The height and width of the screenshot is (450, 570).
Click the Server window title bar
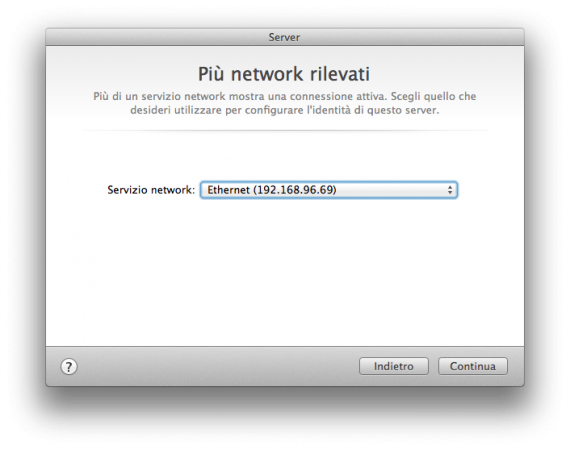285,37
